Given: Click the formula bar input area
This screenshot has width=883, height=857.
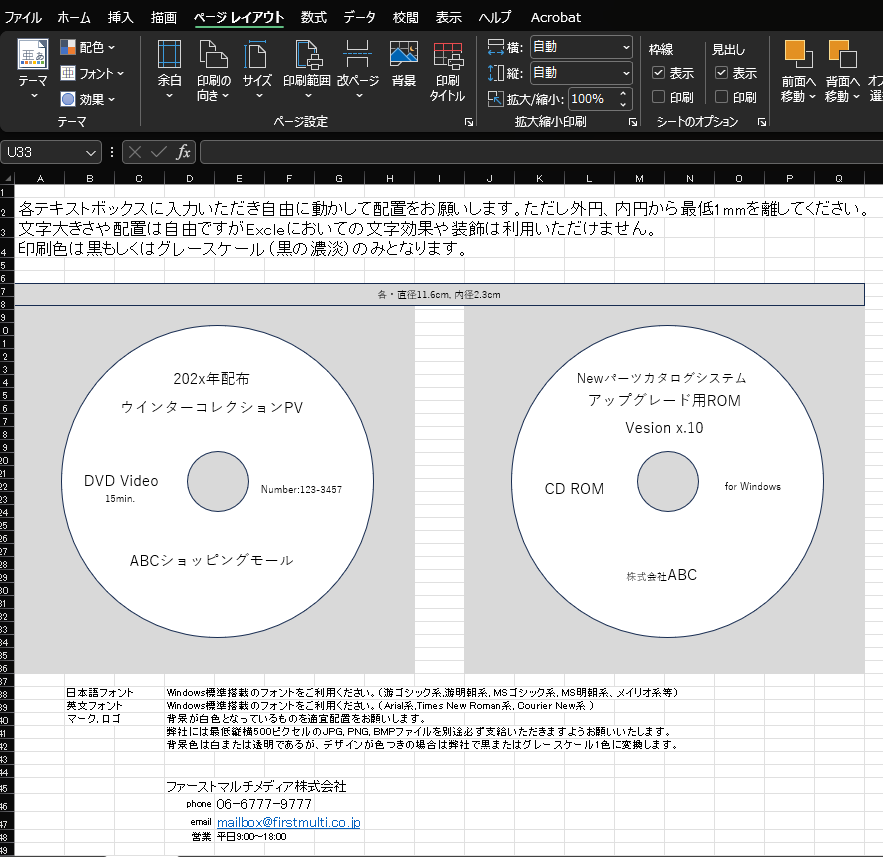Looking at the screenshot, I should (541, 152).
